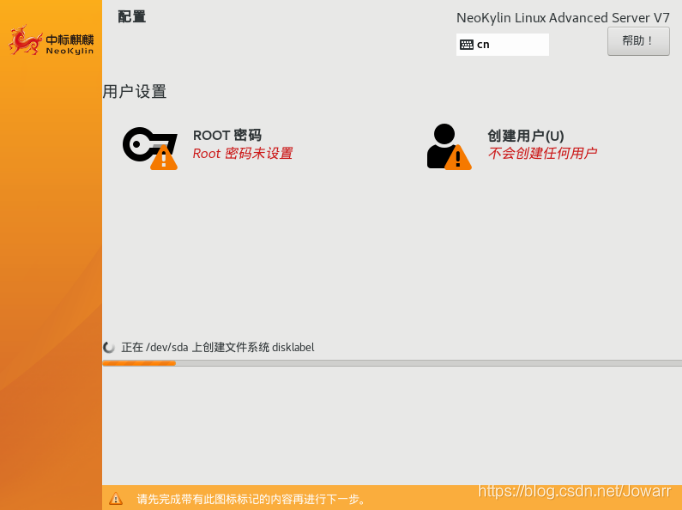Image resolution: width=682 pixels, height=510 pixels.
Task: Click the 用户设置 section title
Action: pos(134,91)
